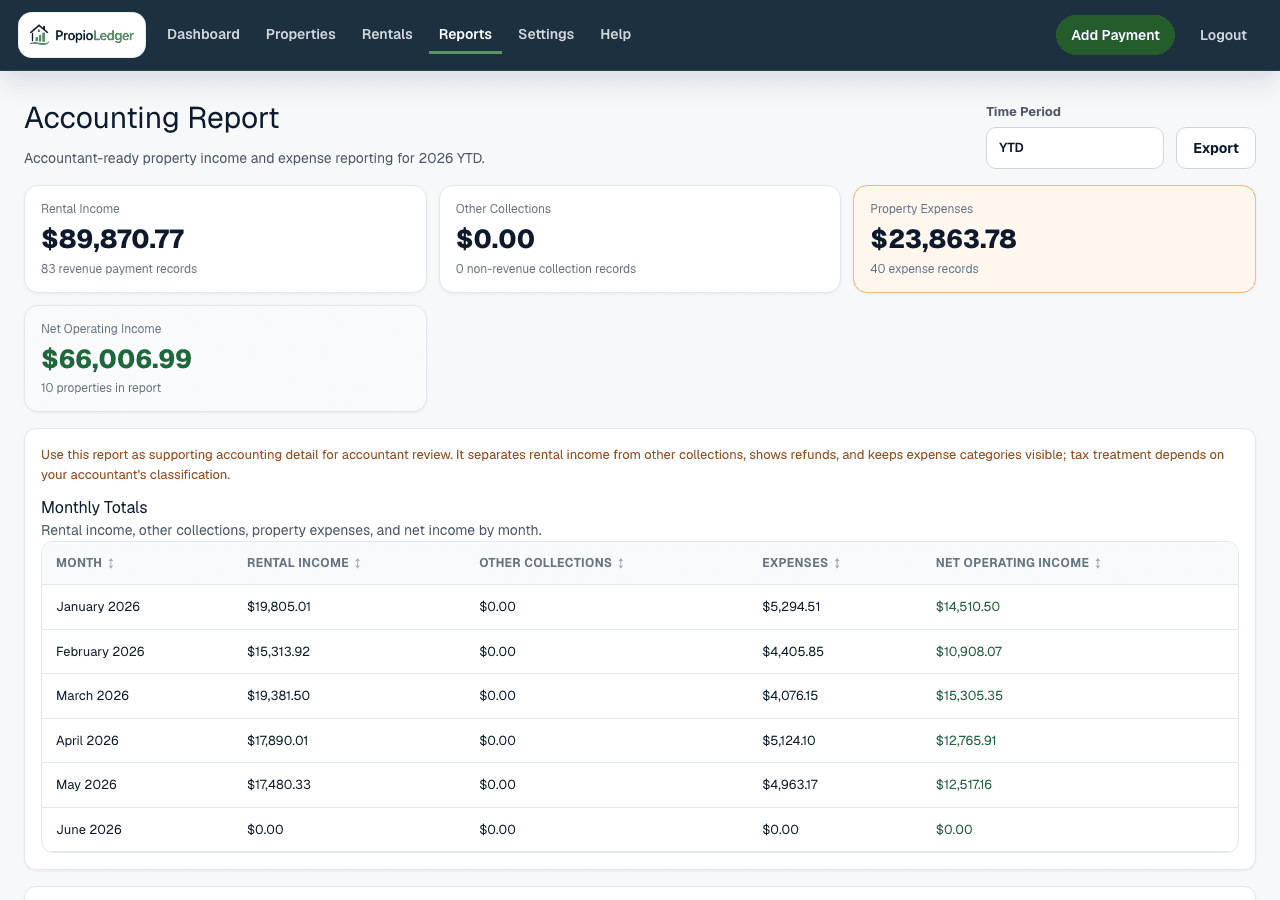Image resolution: width=1280 pixels, height=900 pixels.
Task: Sort by Rental Income column arrows
Action: click(357, 564)
